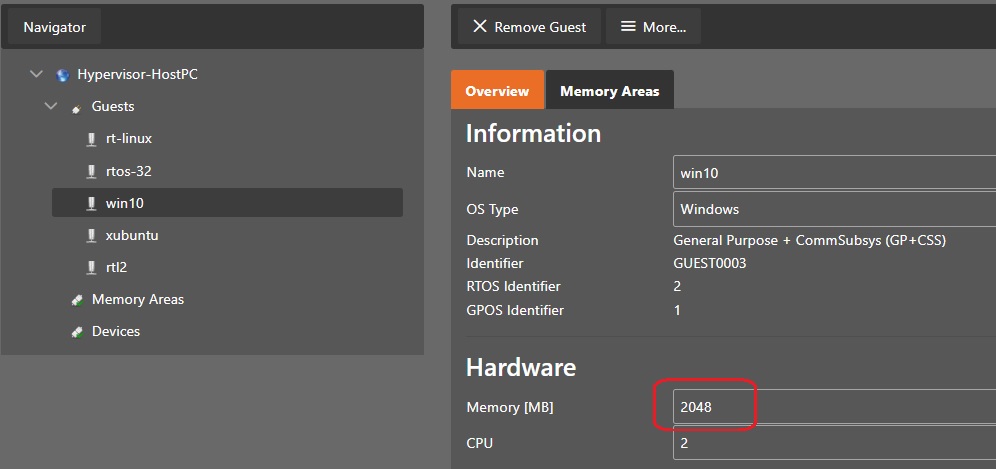Click the guest icon beside rt-linux
Image resolution: width=996 pixels, height=469 pixels.
(91, 139)
